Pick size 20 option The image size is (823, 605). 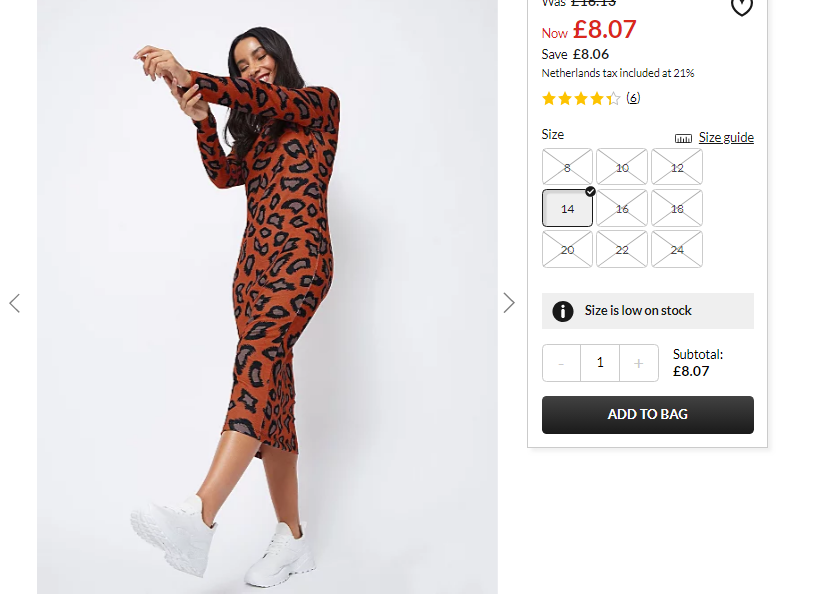[567, 249]
